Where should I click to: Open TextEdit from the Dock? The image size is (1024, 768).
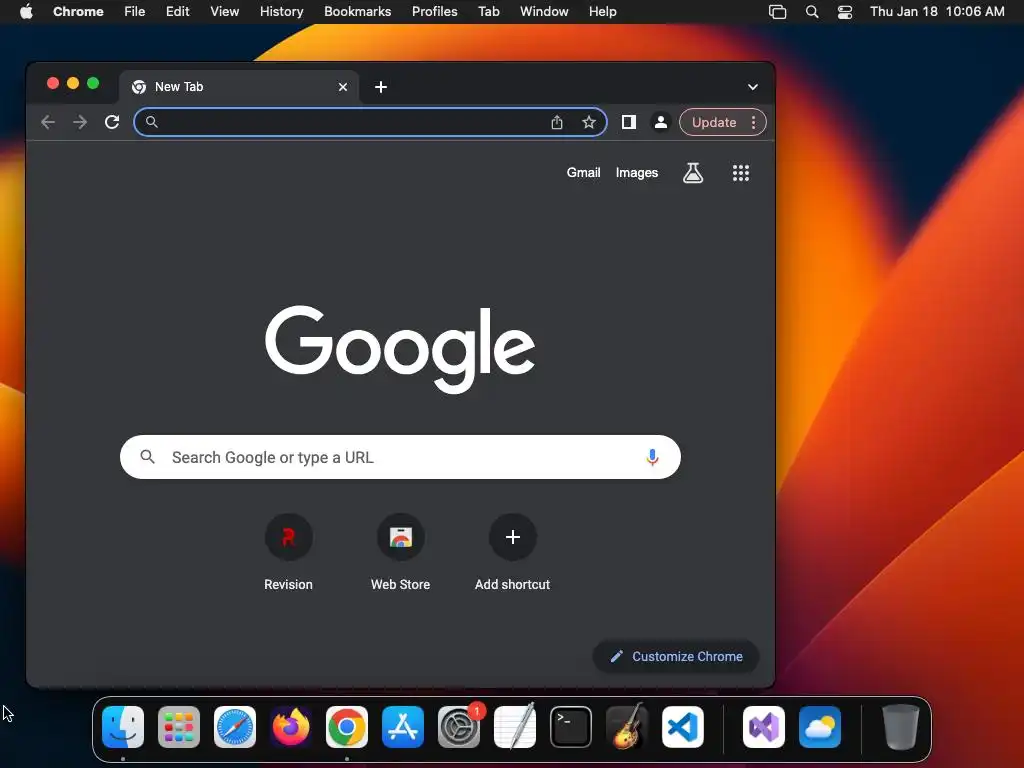click(515, 727)
